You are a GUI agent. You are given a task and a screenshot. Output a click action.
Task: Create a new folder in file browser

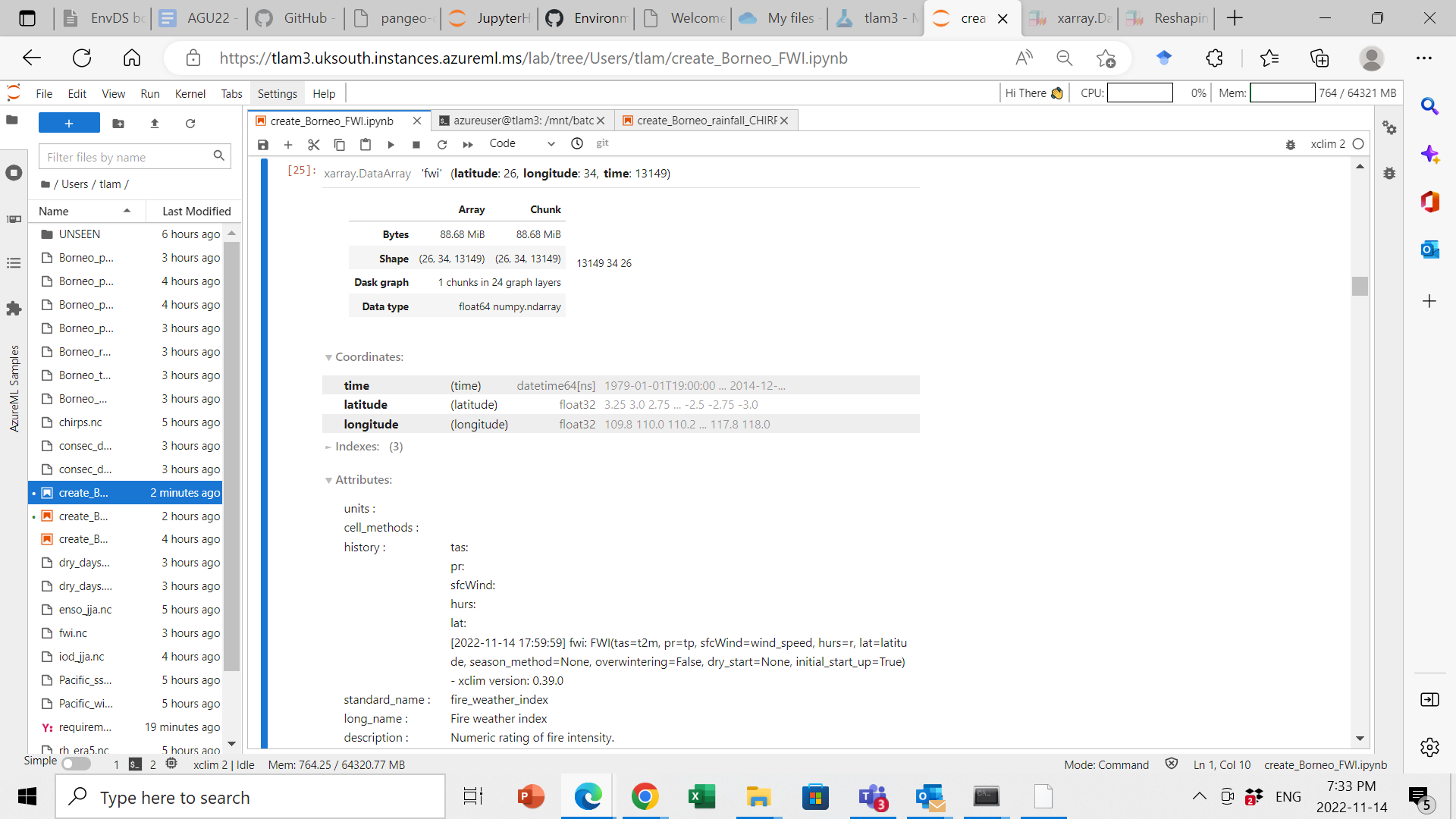pyautogui.click(x=118, y=124)
